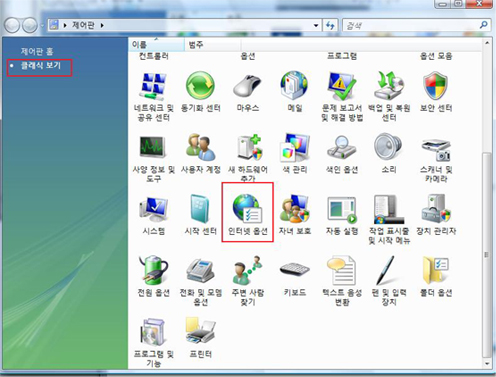This screenshot has width=496, height=377.
Task: Click the refresh button beside address bar
Action: point(330,25)
